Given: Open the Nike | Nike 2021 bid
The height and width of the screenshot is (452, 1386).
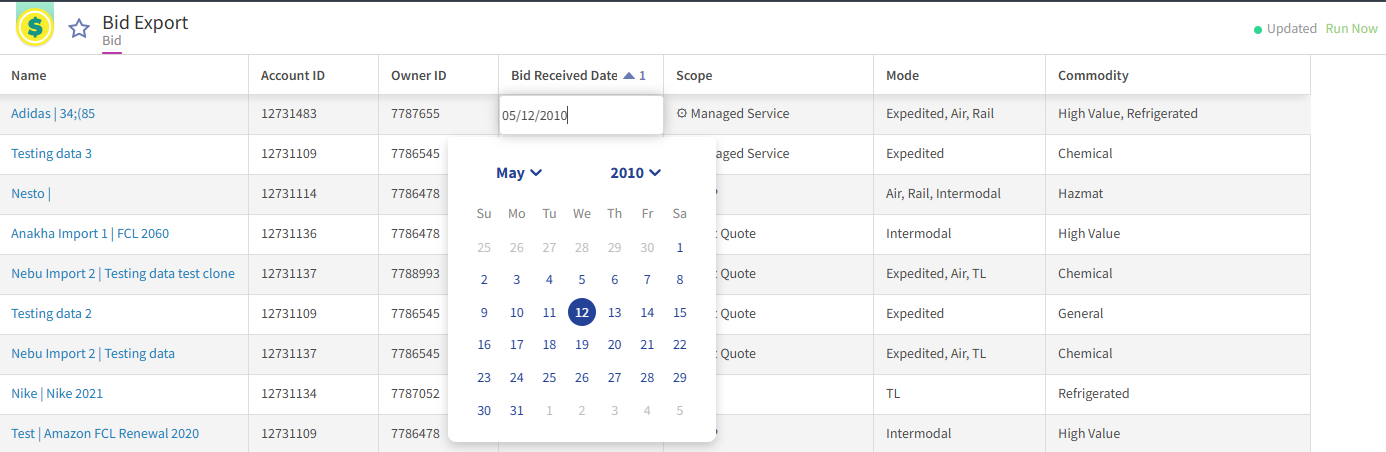Looking at the screenshot, I should coord(57,394).
